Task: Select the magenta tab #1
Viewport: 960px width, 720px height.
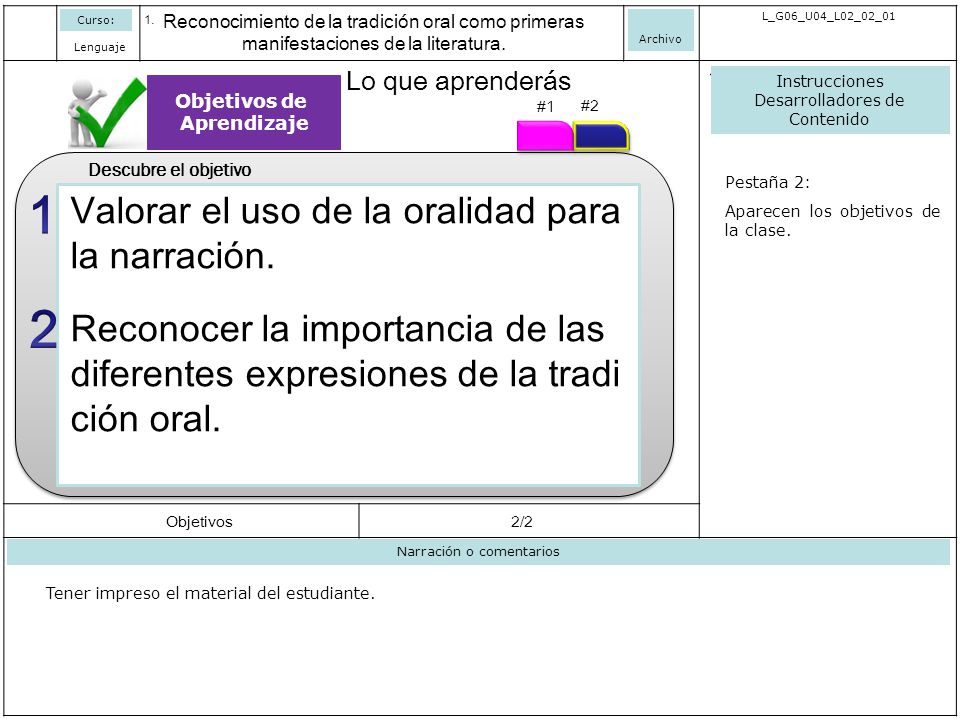Action: [544, 136]
